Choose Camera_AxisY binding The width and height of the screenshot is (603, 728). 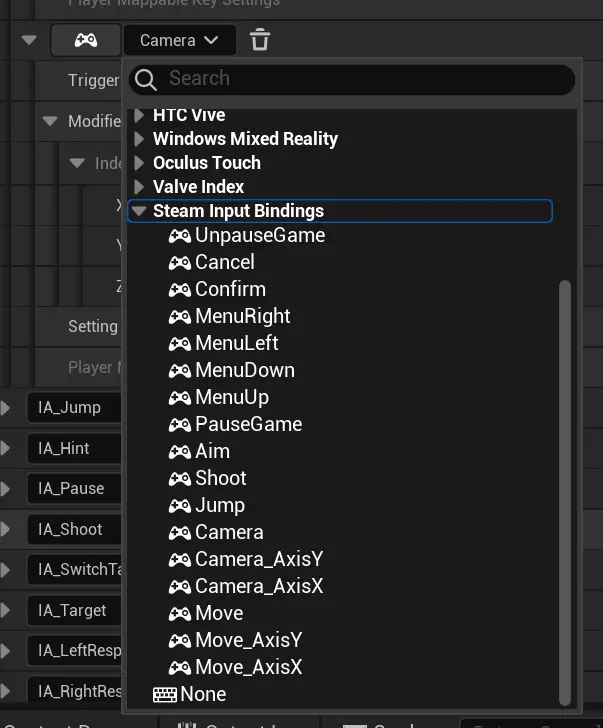click(x=259, y=559)
